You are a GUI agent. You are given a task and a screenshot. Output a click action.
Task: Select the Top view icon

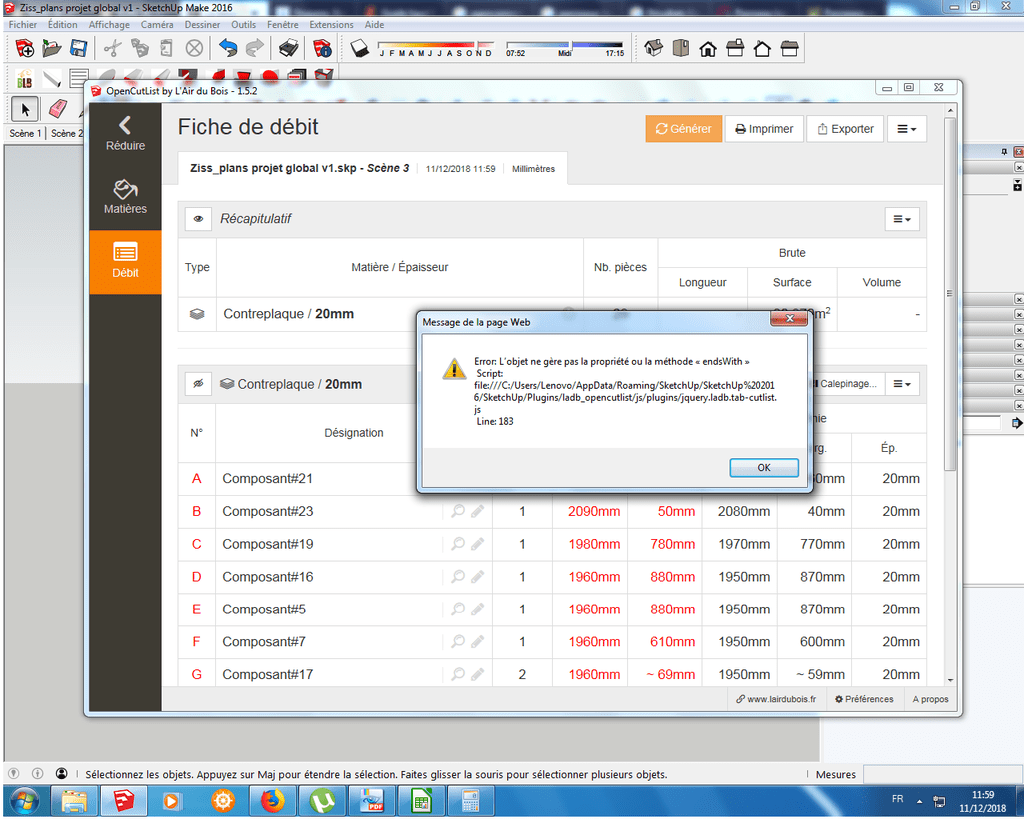click(x=680, y=48)
